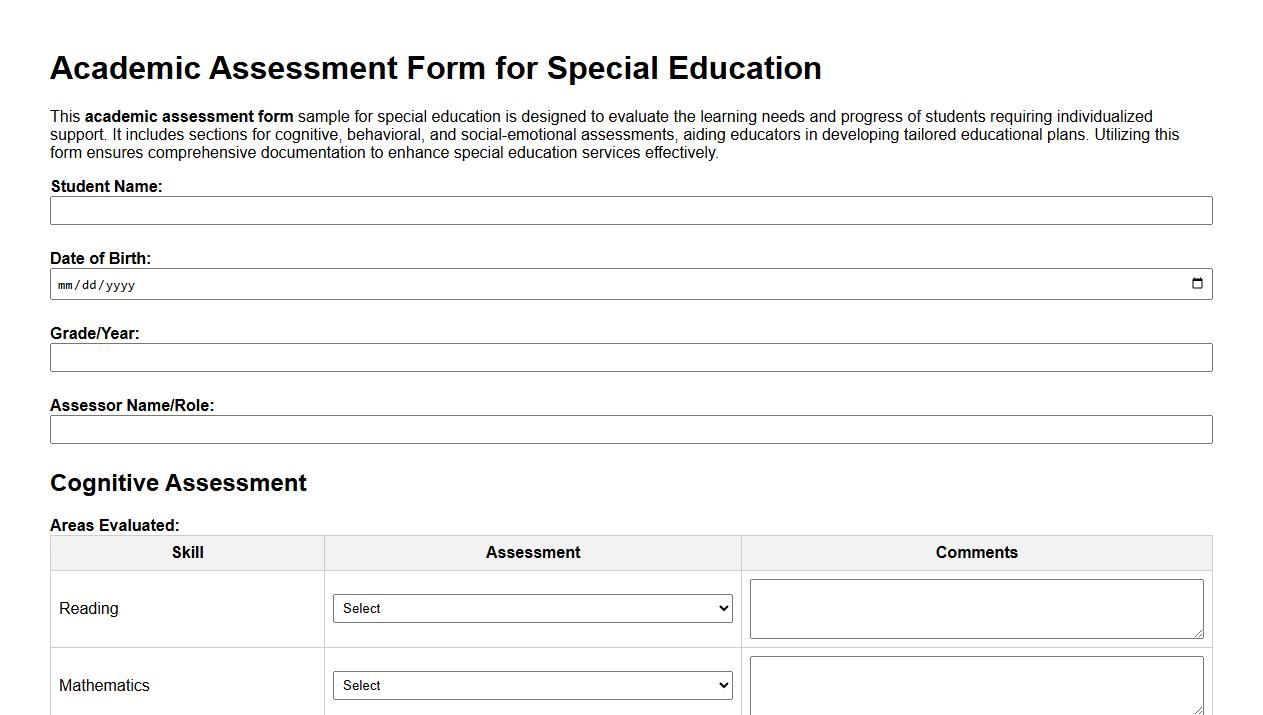Click the Reading skill row label
Image resolution: width=1263 pixels, height=715 pixels.
[88, 608]
